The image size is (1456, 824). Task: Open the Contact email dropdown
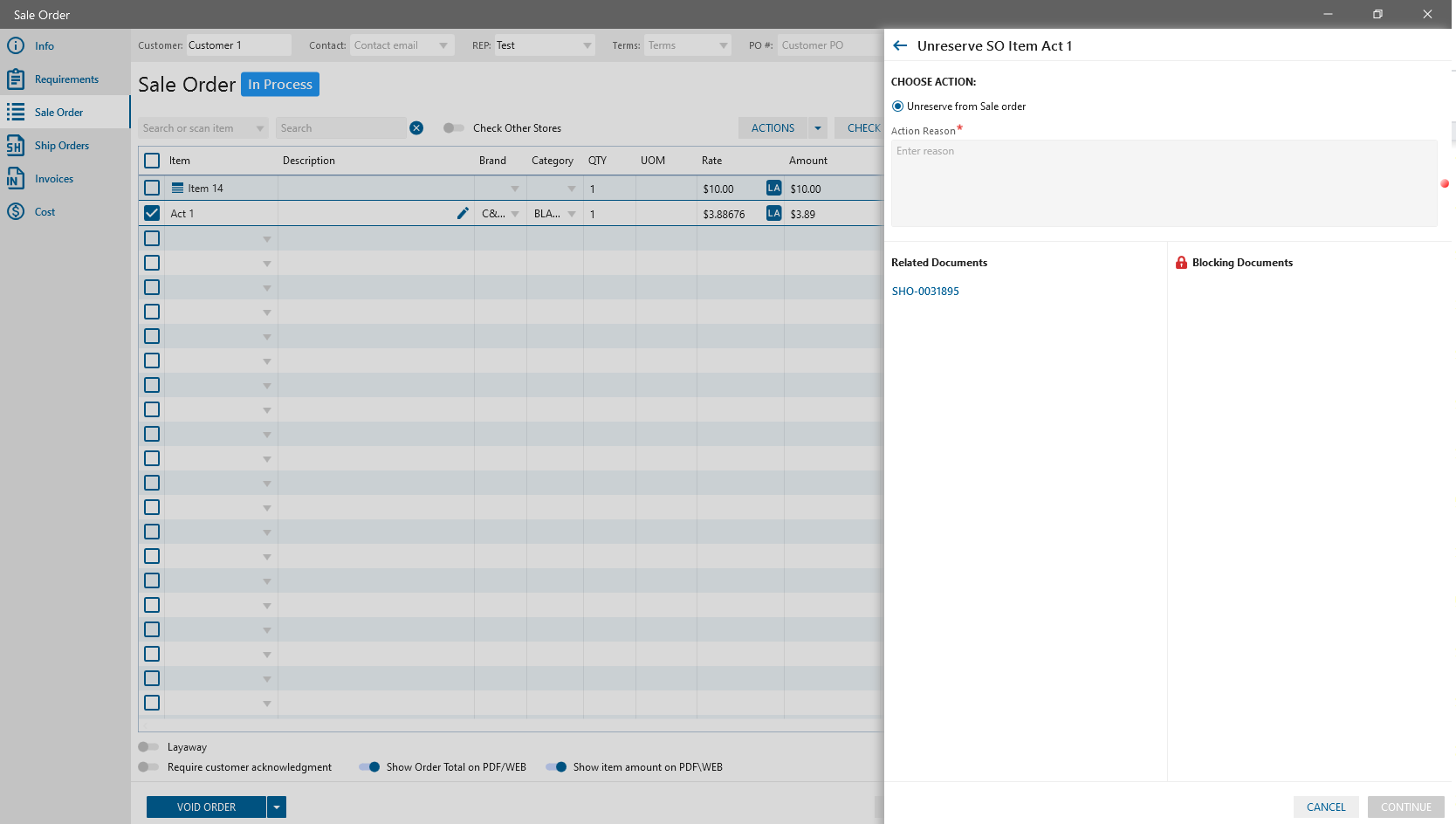point(443,45)
